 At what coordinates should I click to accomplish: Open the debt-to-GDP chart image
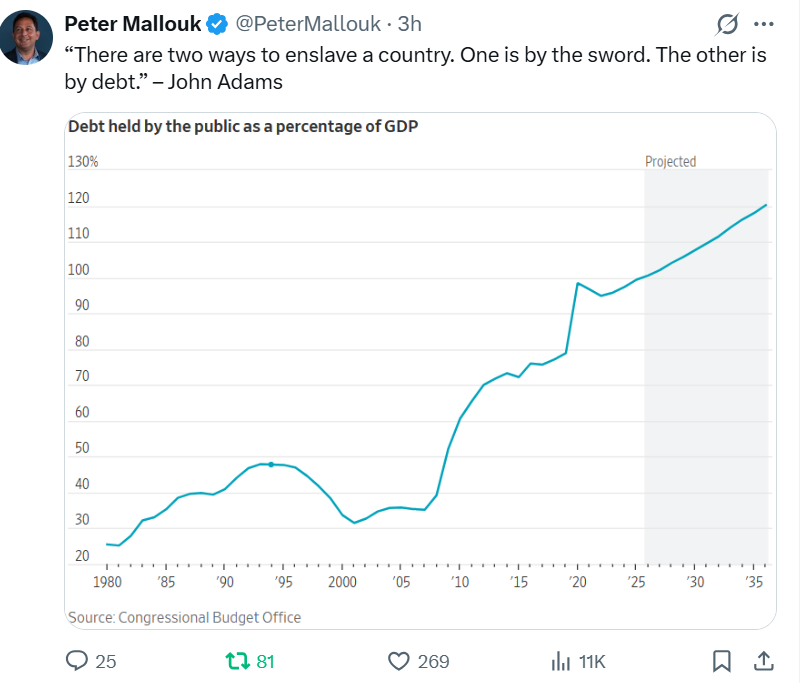click(420, 370)
